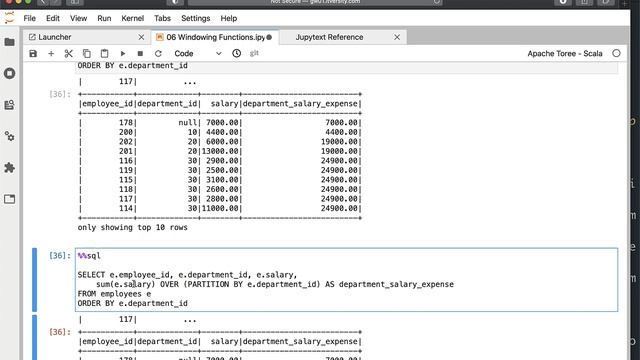Close the Jupytext Reference tab
This screenshot has width=640, height=360.
(397, 37)
